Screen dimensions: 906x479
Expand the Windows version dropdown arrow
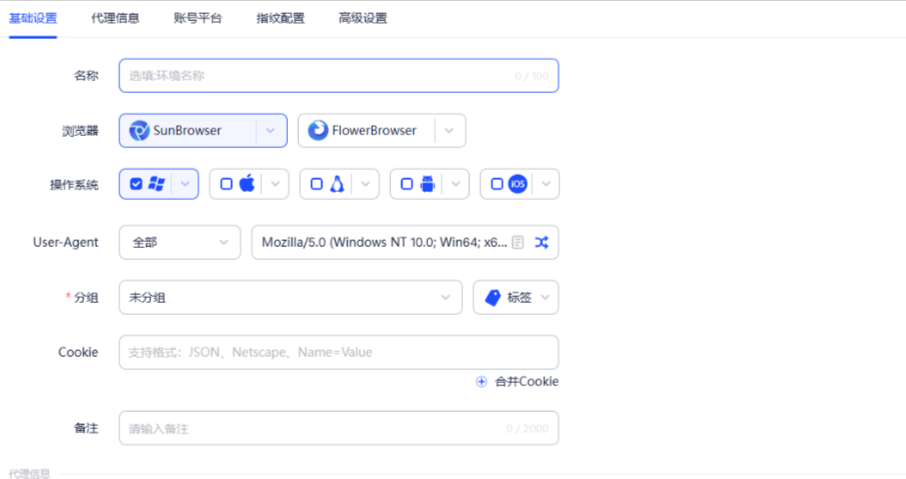(x=185, y=184)
